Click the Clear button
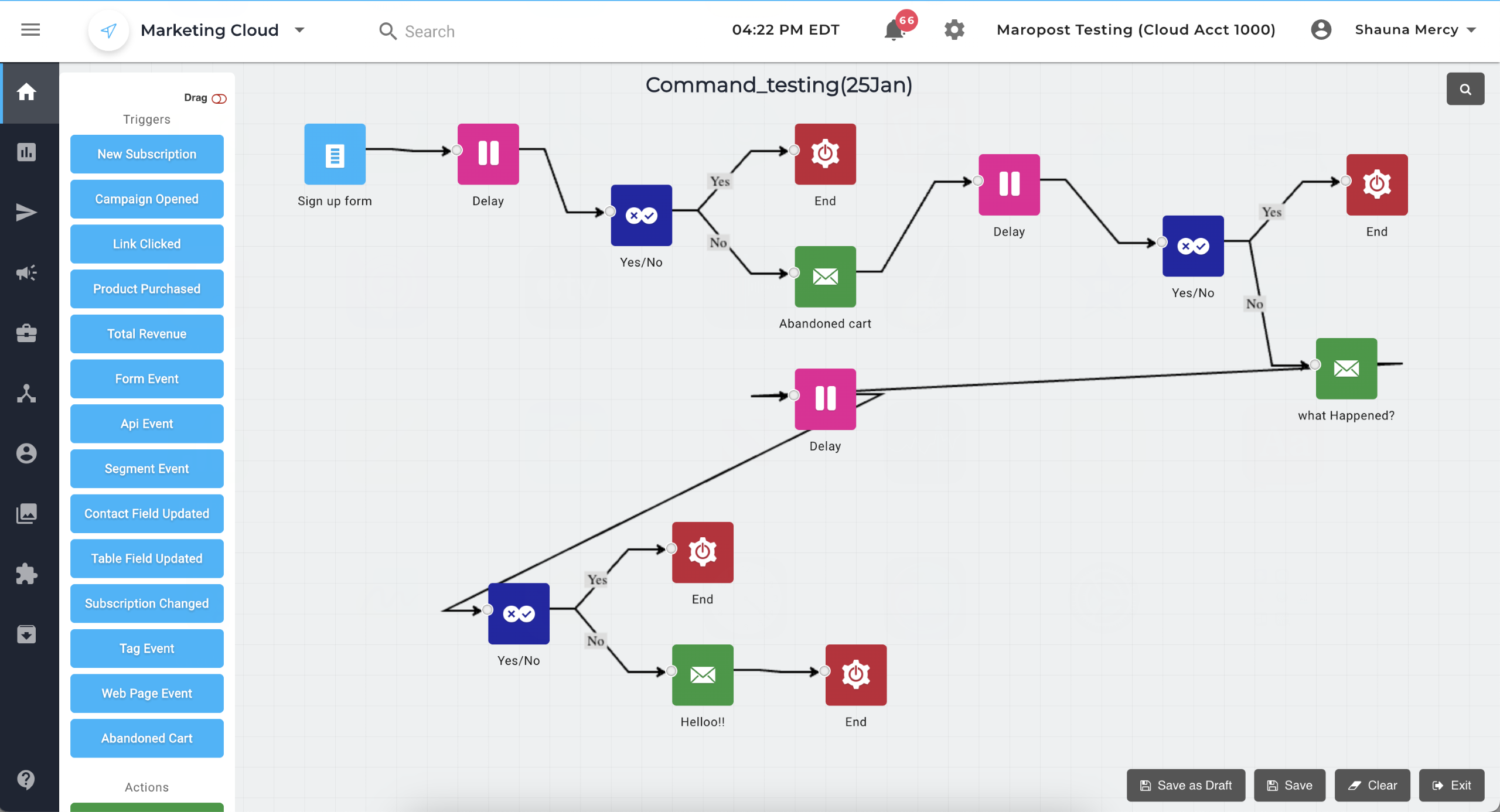Viewport: 1500px width, 812px height. pos(1372,785)
